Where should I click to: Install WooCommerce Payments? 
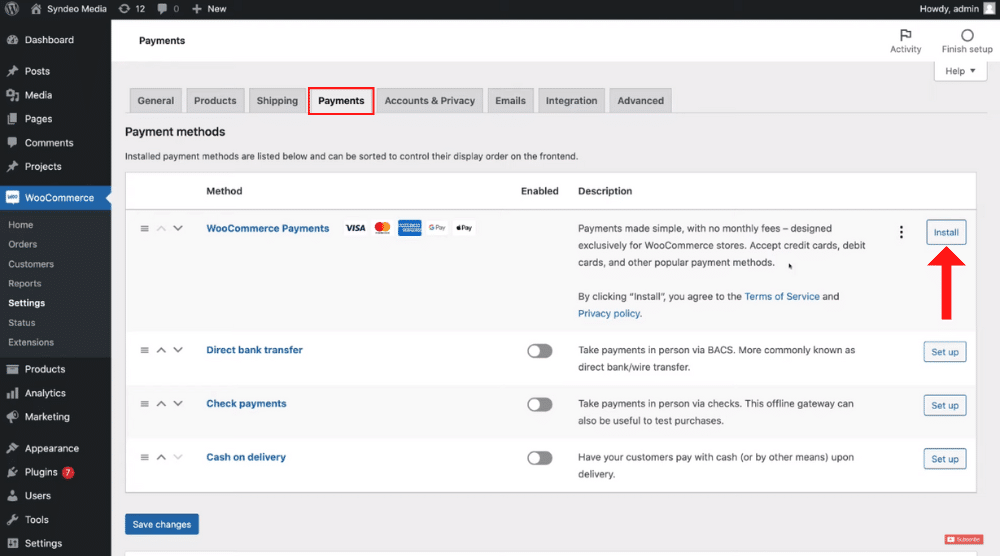[x=946, y=232]
